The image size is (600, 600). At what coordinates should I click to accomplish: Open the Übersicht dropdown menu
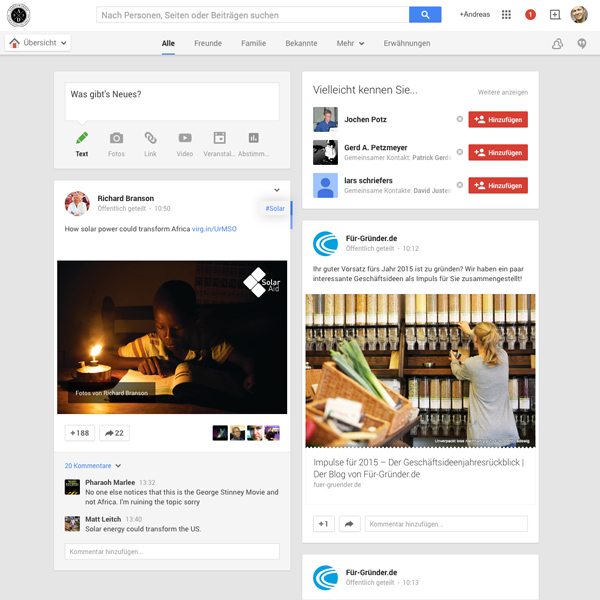[38, 43]
